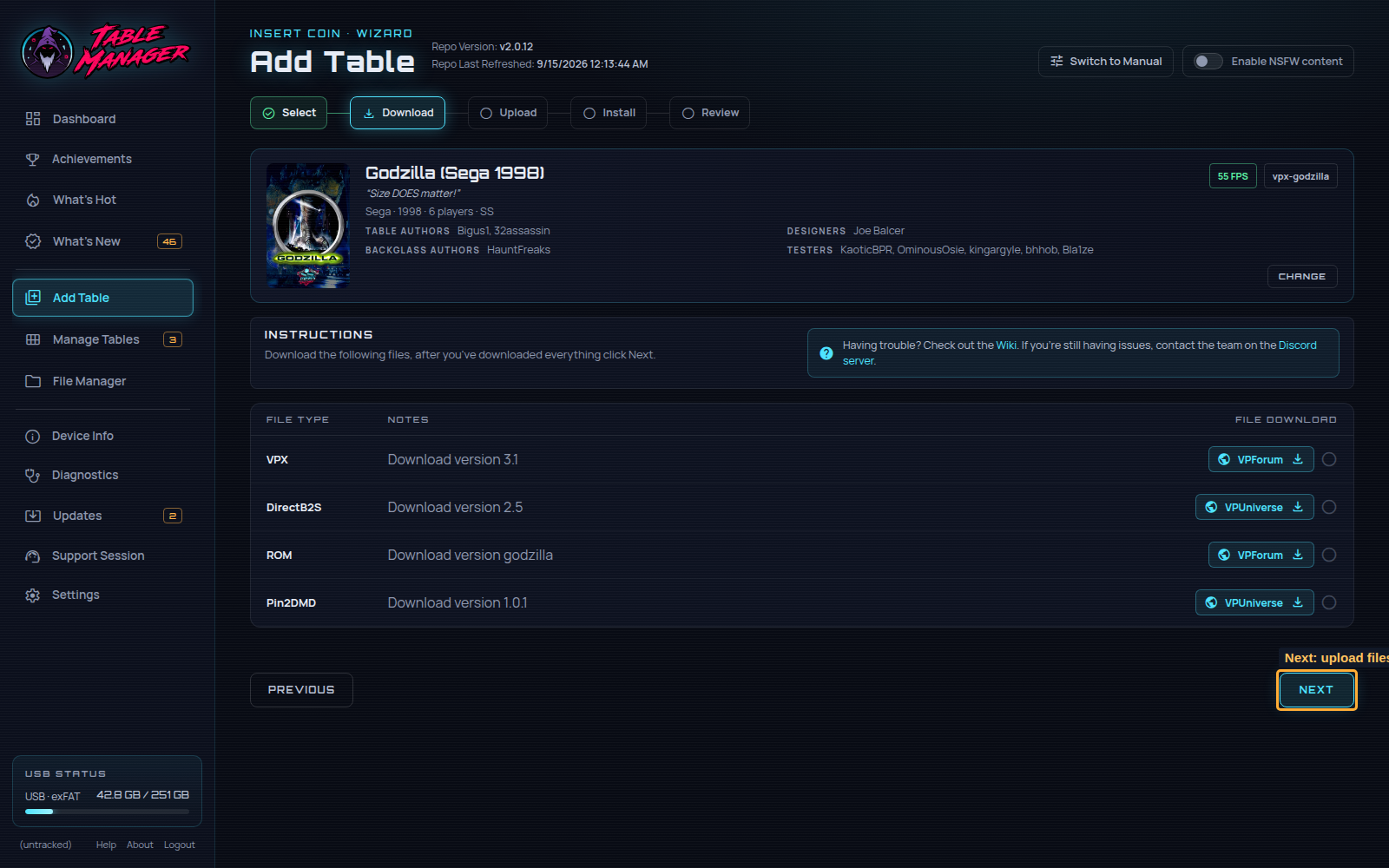Open File Manager folder icon

click(33, 381)
